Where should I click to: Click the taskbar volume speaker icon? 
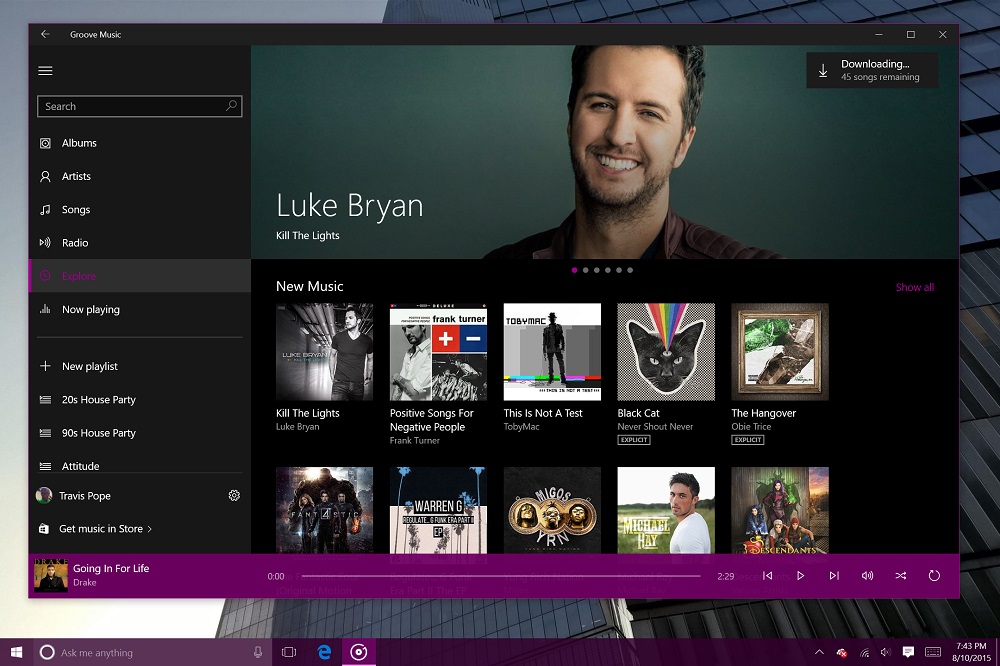(x=886, y=652)
